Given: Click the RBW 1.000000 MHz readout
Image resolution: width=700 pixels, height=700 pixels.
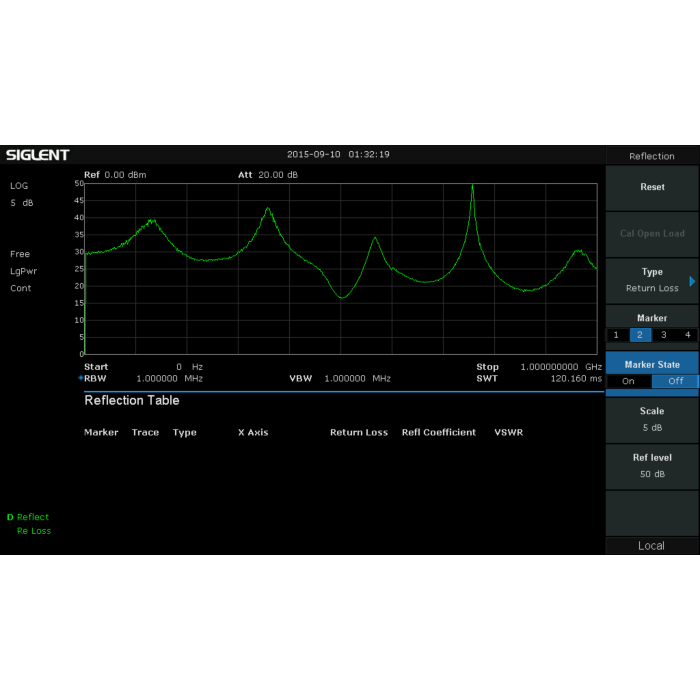Looking at the screenshot, I should click(x=169, y=379).
